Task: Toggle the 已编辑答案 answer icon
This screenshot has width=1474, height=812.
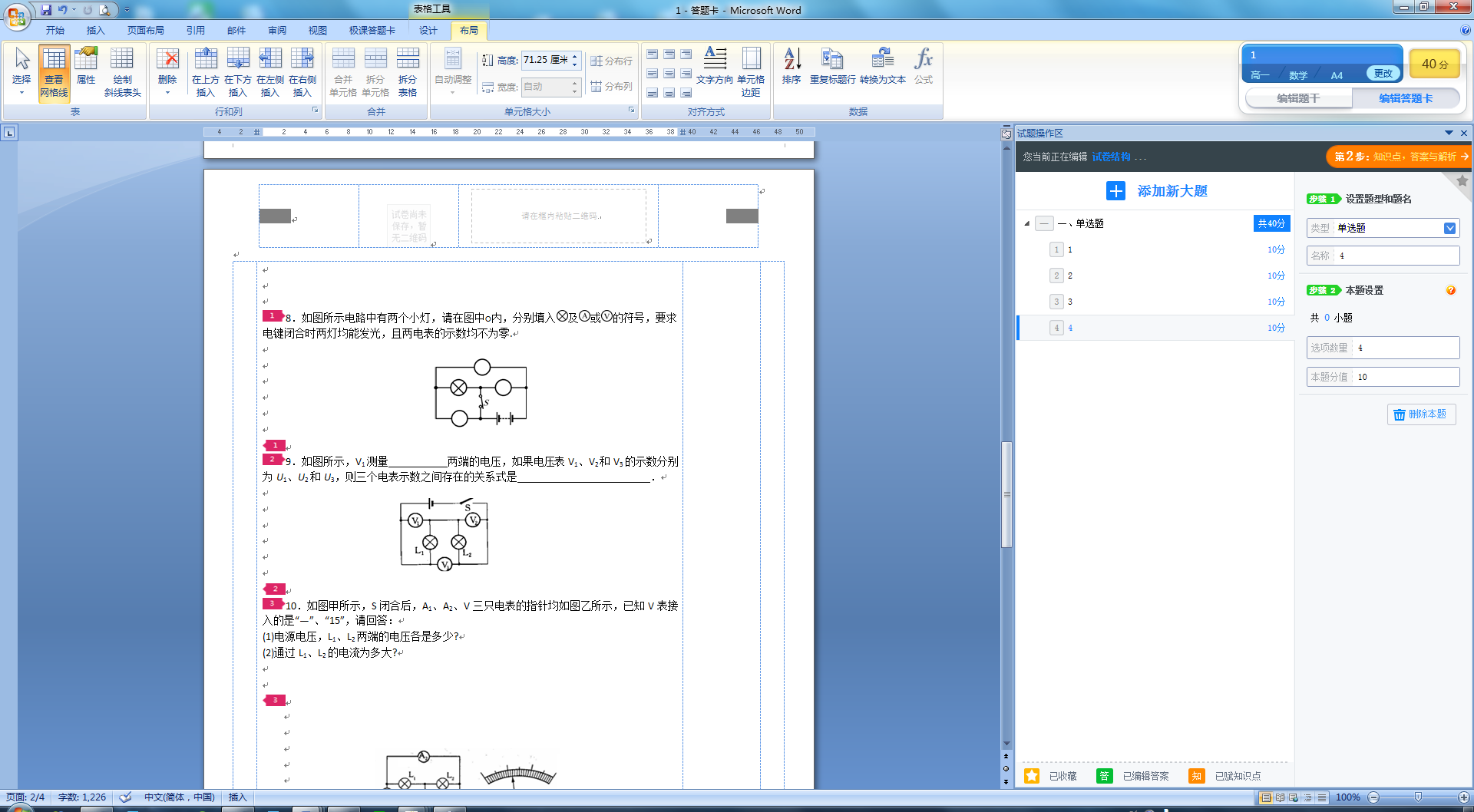Action: coord(1104,776)
